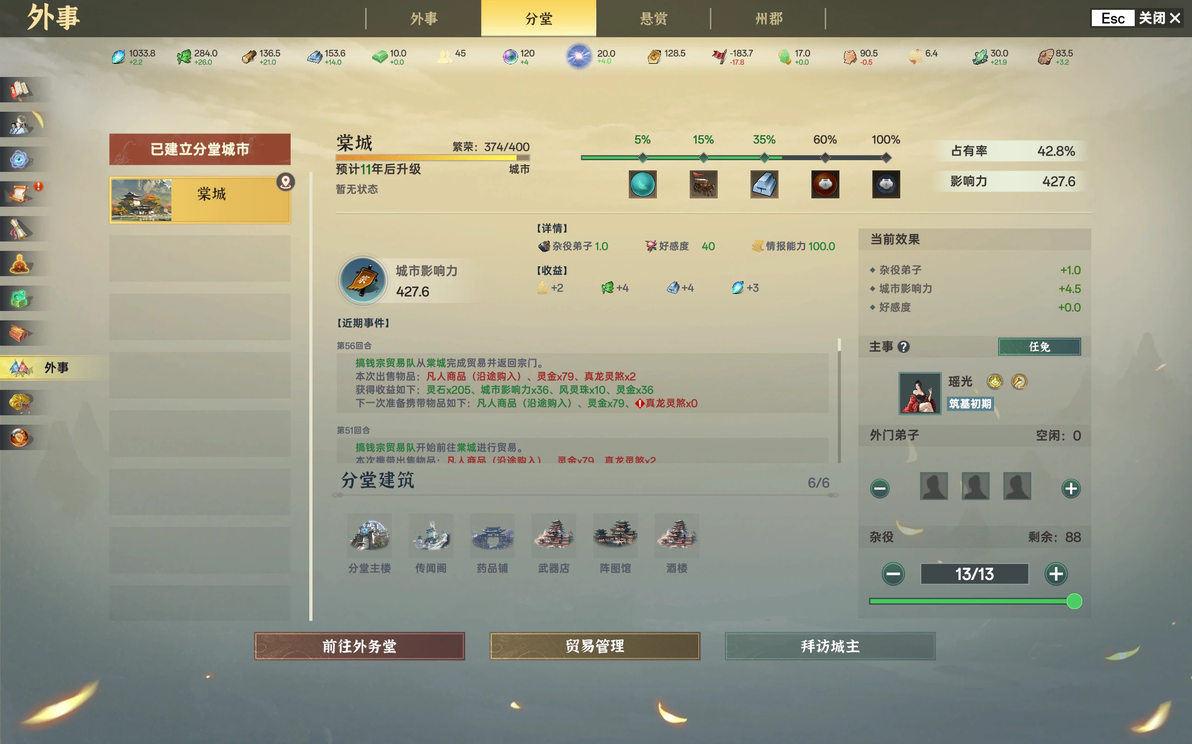Click the 153.6 ore resource

click(326, 56)
